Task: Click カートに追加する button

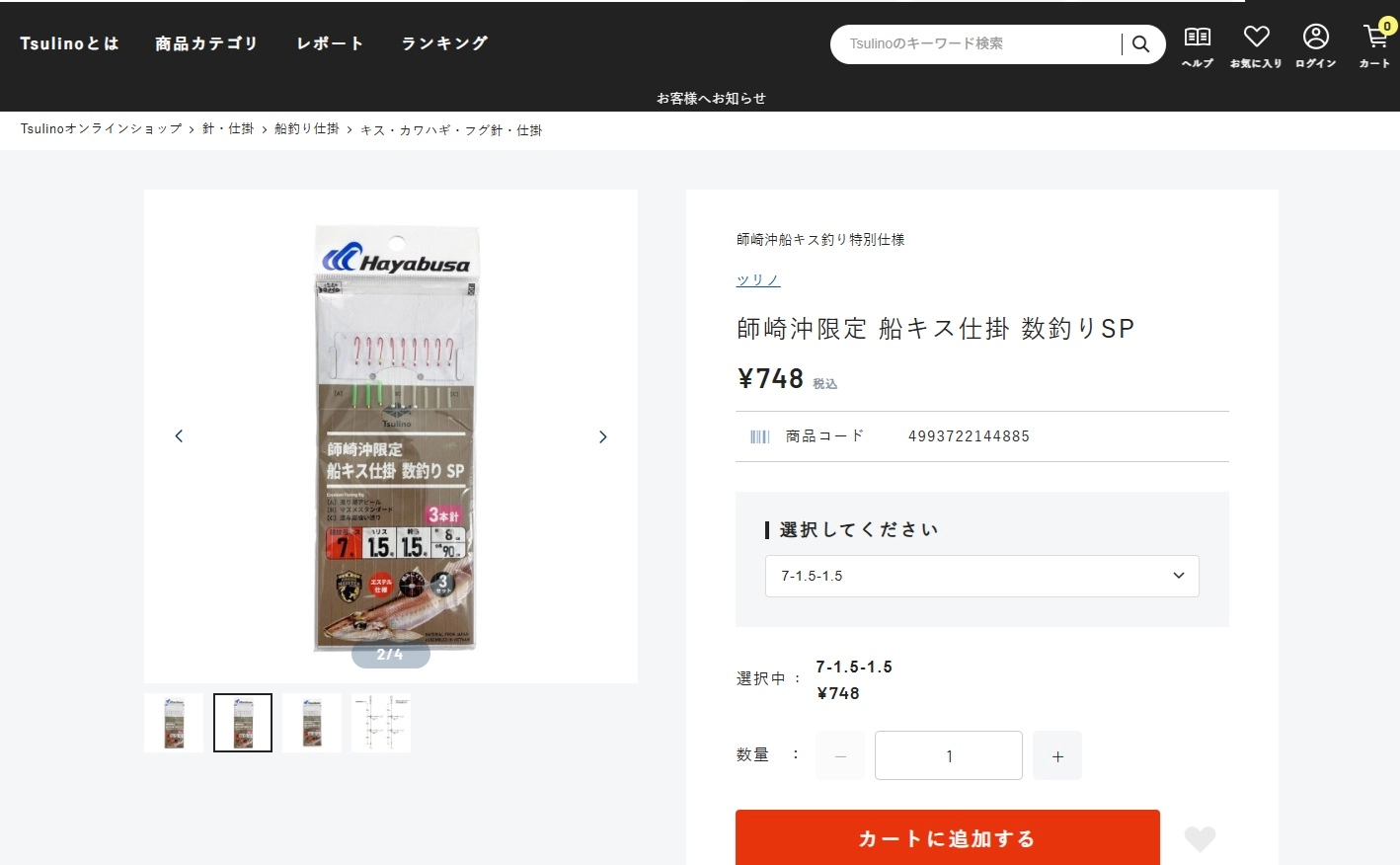Action: 948,838
